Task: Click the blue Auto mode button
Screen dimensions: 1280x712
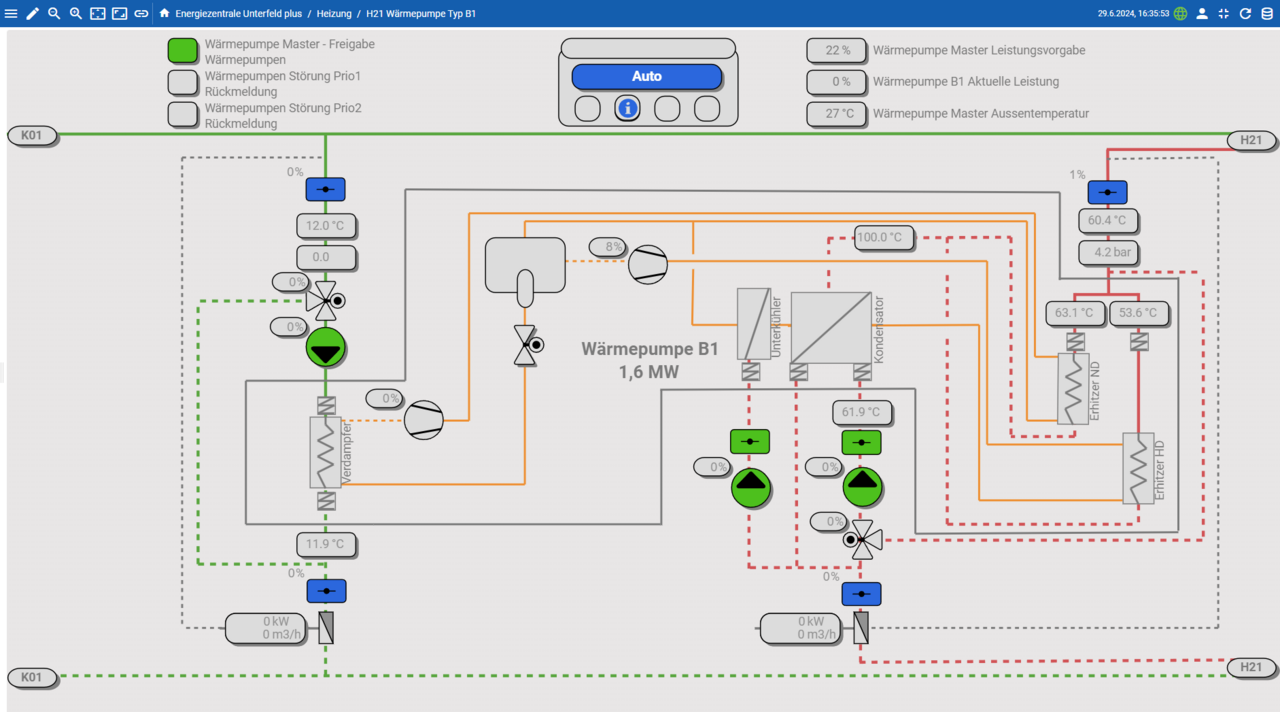Action: pos(647,77)
